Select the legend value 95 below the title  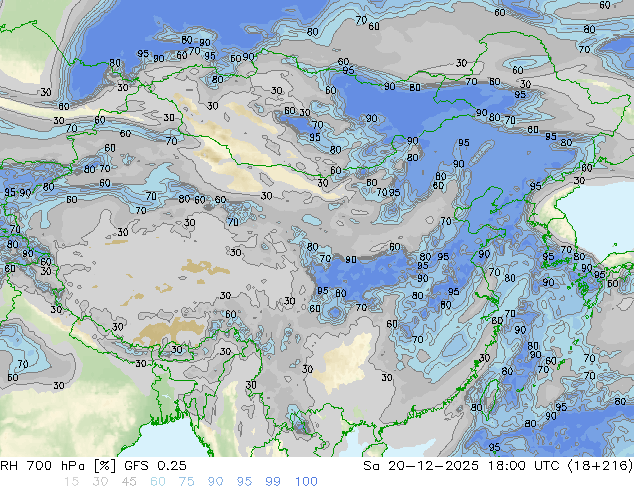(x=244, y=482)
